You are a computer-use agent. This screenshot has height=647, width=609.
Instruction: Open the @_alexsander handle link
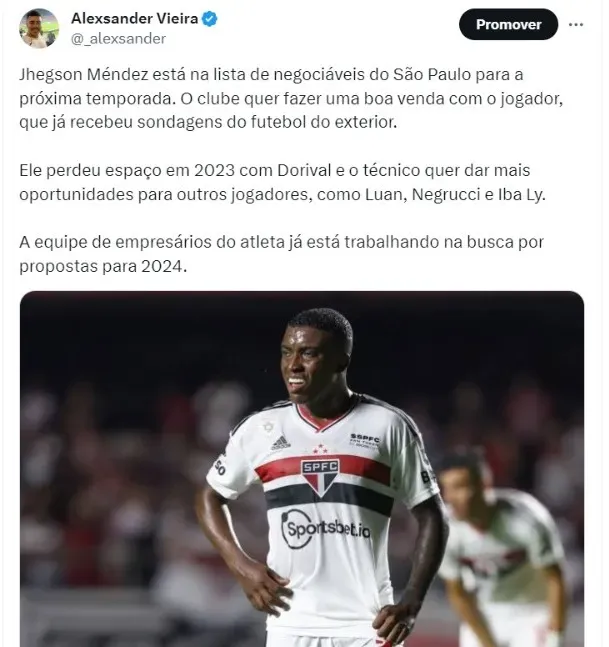118,39
